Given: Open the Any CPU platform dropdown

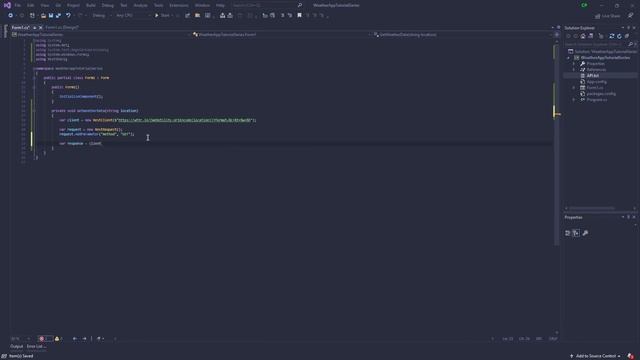Looking at the screenshot, I should click(133, 16).
